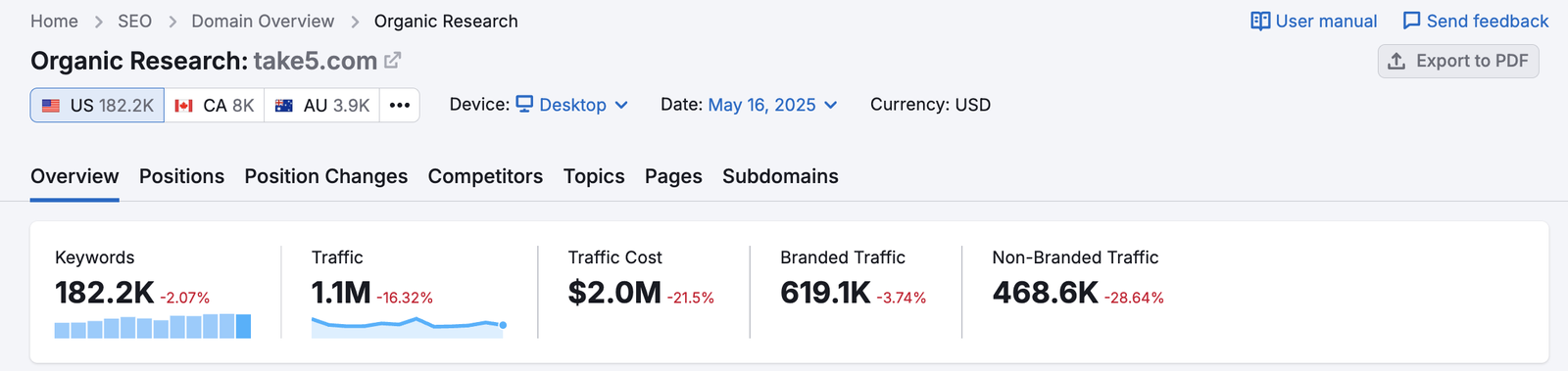Click the Export to PDF button

click(1458, 61)
